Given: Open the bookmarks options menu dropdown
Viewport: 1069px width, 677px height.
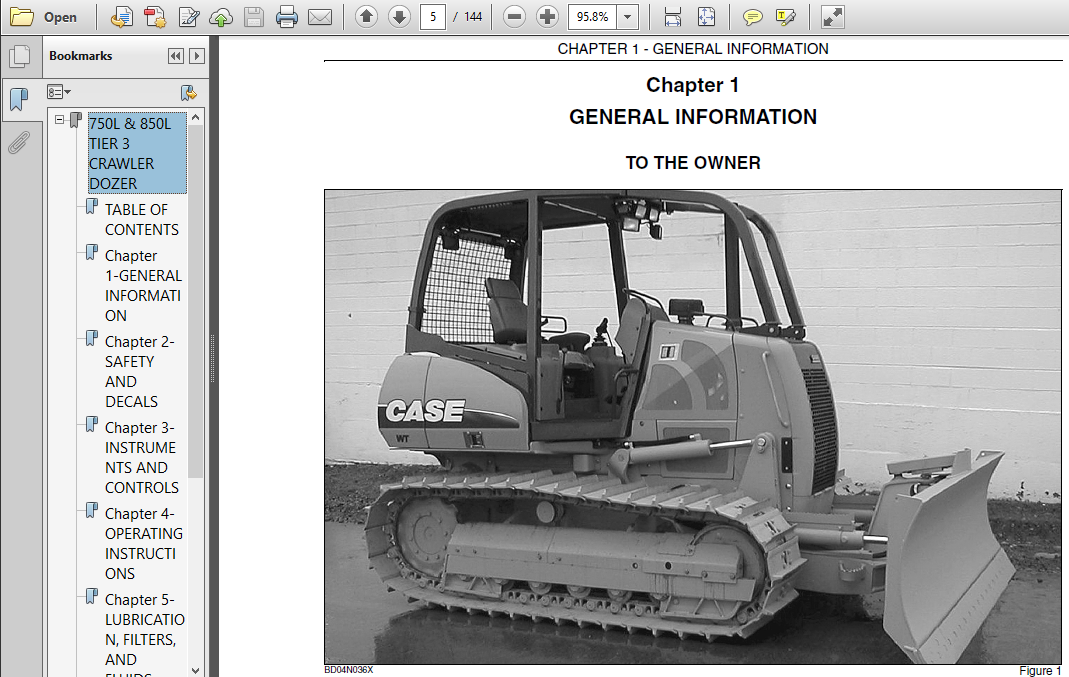Looking at the screenshot, I should click(59, 92).
